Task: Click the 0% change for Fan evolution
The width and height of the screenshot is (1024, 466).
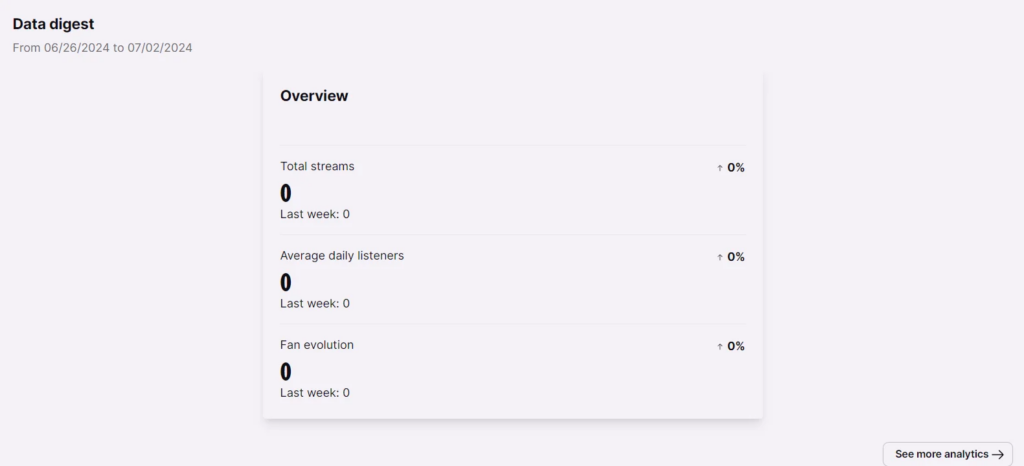Action: click(x=736, y=347)
